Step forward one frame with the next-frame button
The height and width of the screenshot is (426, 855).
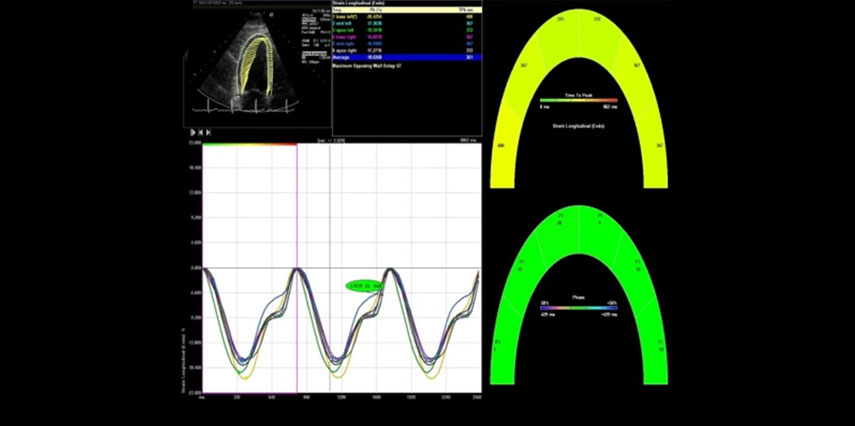pyautogui.click(x=209, y=132)
